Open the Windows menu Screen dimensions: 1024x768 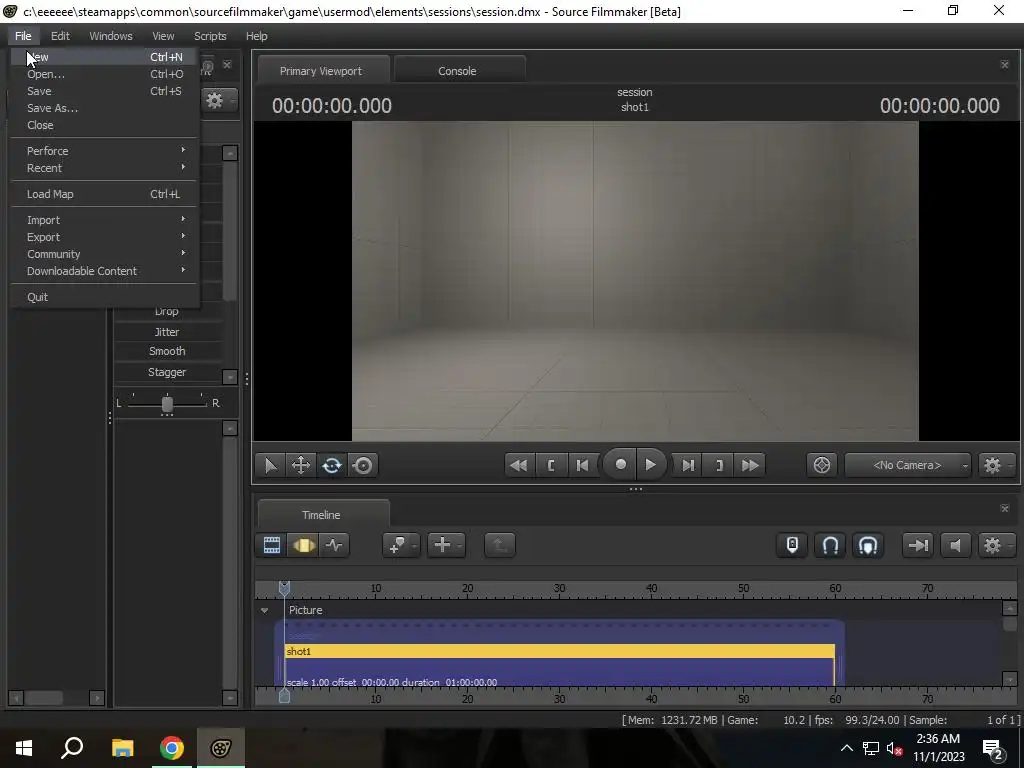pyautogui.click(x=111, y=36)
